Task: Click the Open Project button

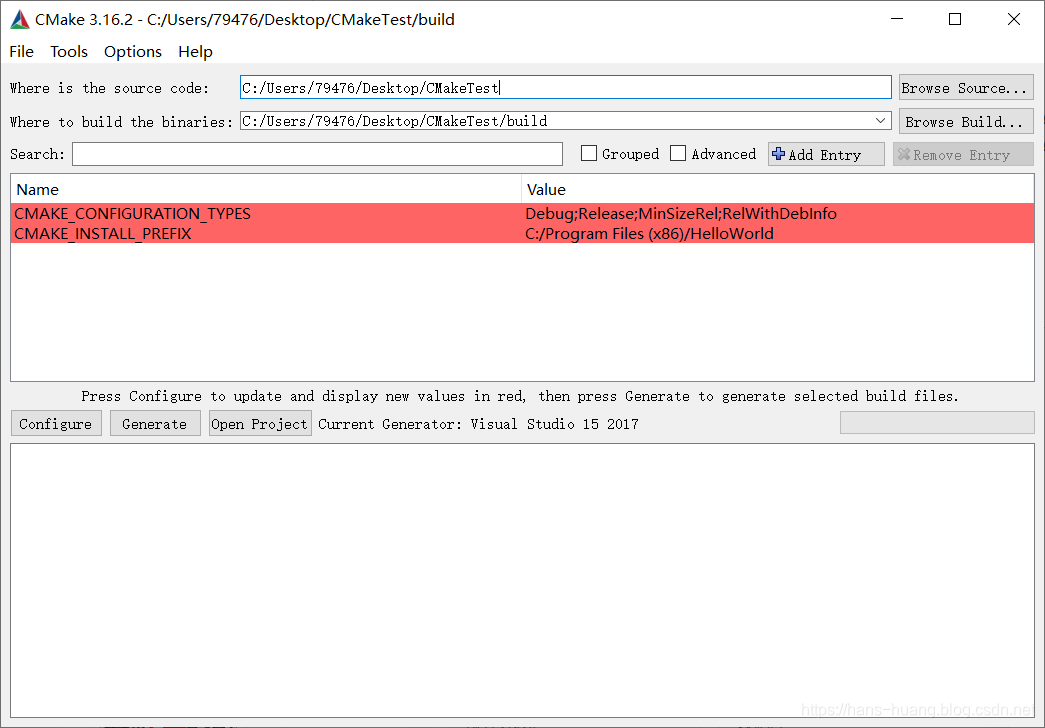Action: (x=259, y=423)
